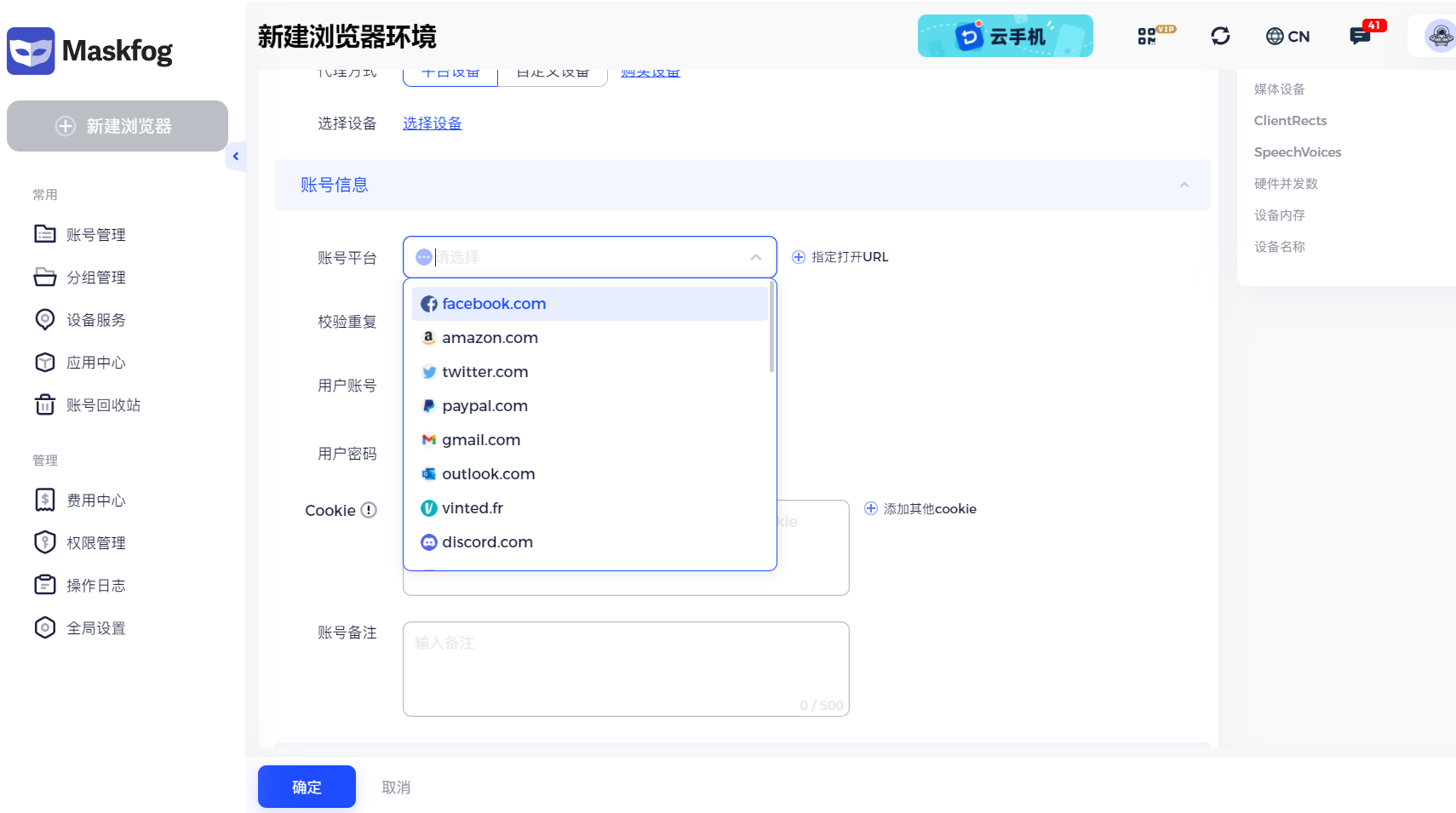Image resolution: width=1456 pixels, height=813 pixels.
Task: Click the dropdown list scrollbar
Action: coord(771,328)
